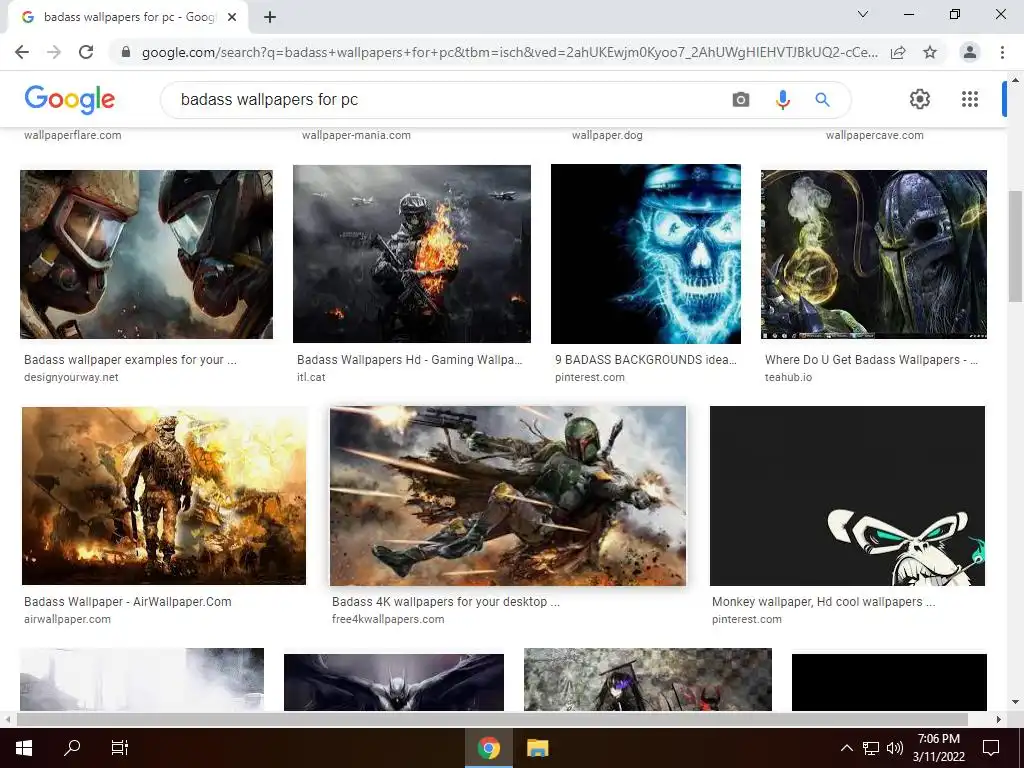Open the notification center icon
This screenshot has width=1024, height=768.
[991, 748]
